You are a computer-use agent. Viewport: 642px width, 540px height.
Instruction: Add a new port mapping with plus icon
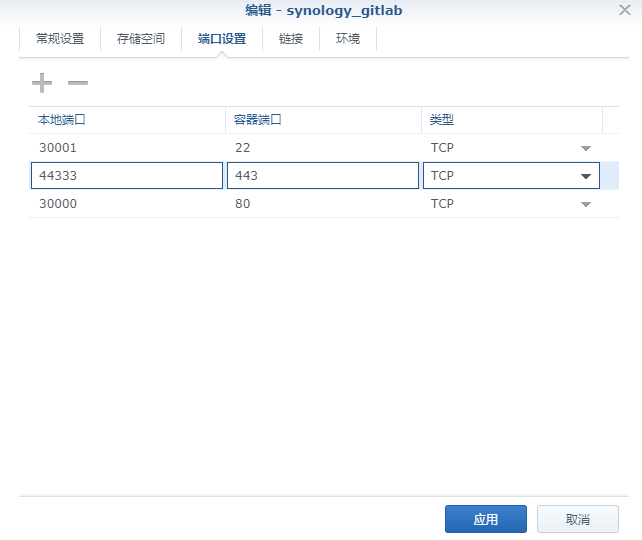(x=42, y=83)
